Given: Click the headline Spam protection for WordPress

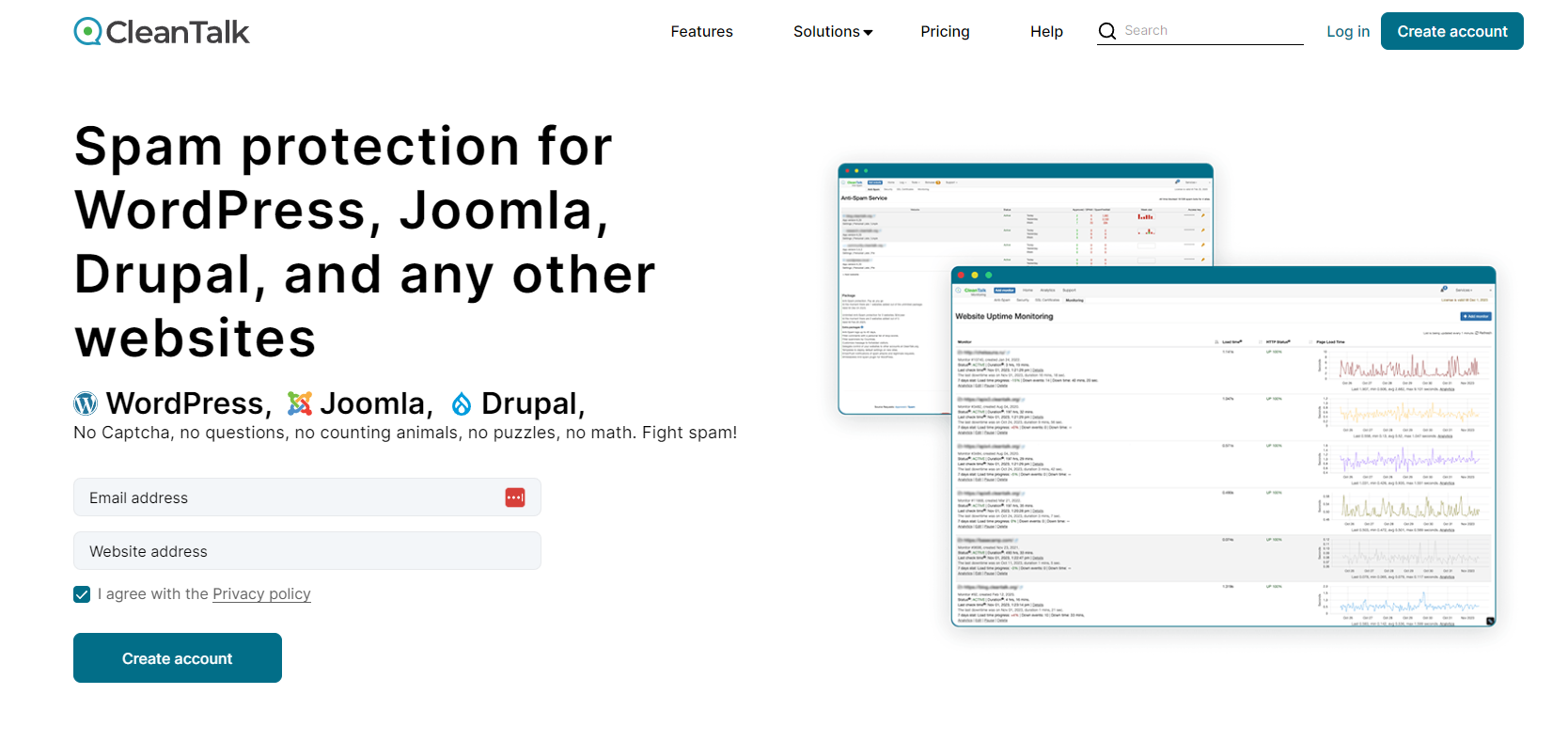Looking at the screenshot, I should [365, 242].
